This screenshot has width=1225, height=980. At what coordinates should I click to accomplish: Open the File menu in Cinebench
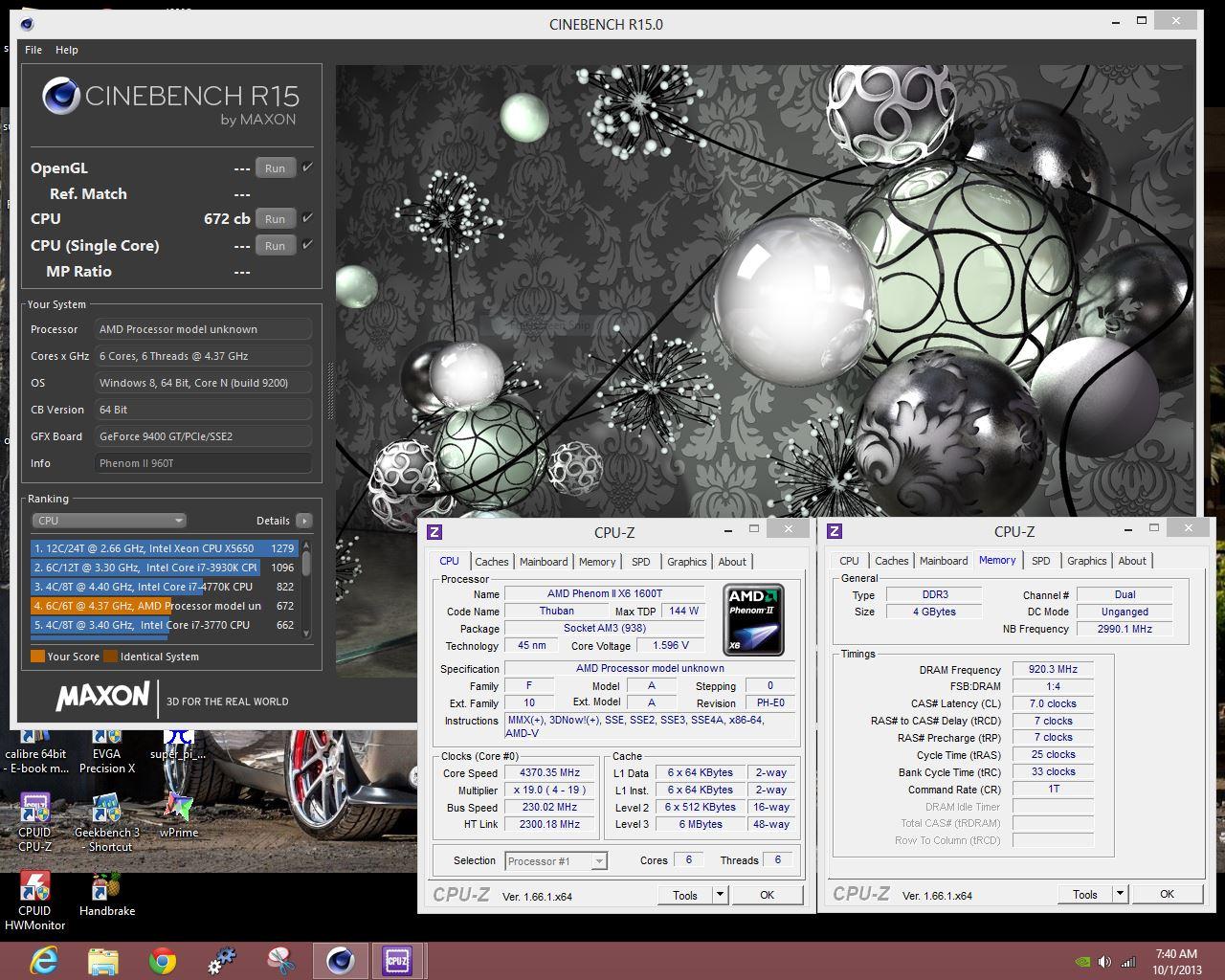click(x=33, y=50)
